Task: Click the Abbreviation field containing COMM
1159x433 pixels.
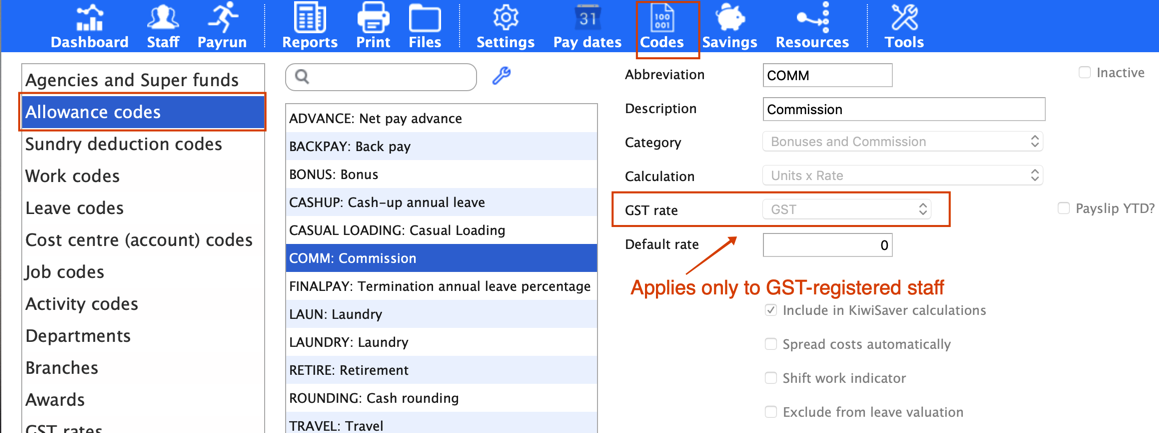Action: (x=827, y=75)
